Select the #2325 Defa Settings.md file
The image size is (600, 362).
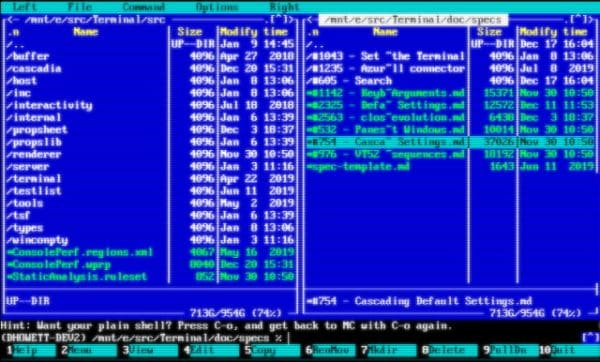450,105
